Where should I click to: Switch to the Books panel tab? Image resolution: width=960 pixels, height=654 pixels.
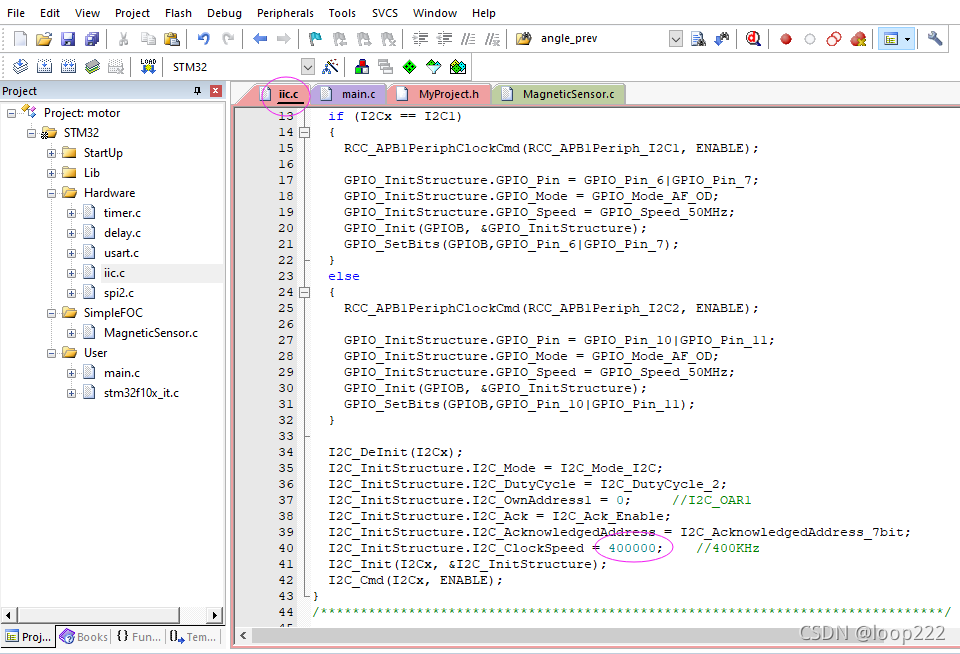coord(84,637)
